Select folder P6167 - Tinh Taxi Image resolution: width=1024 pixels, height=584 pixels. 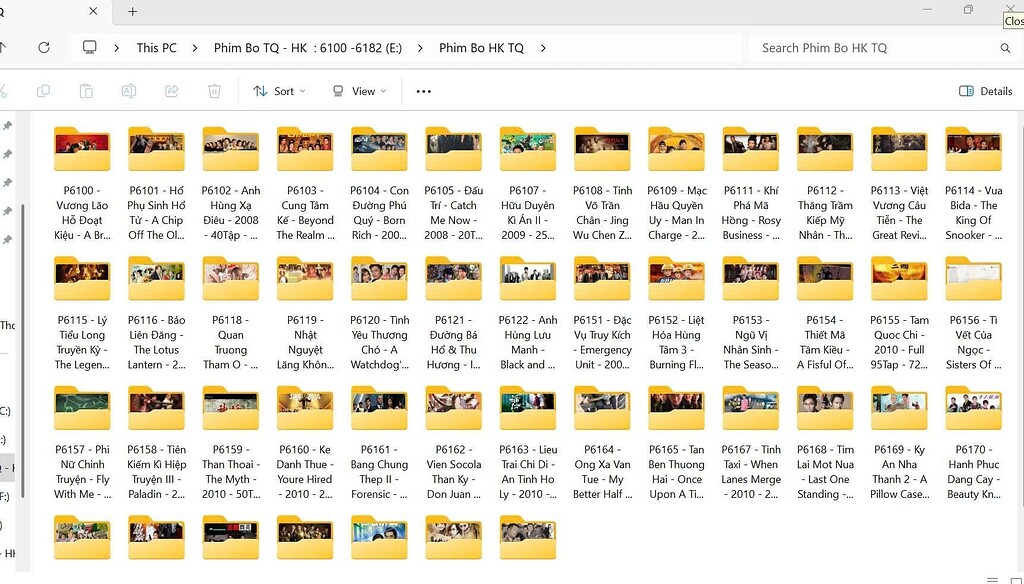pos(751,443)
